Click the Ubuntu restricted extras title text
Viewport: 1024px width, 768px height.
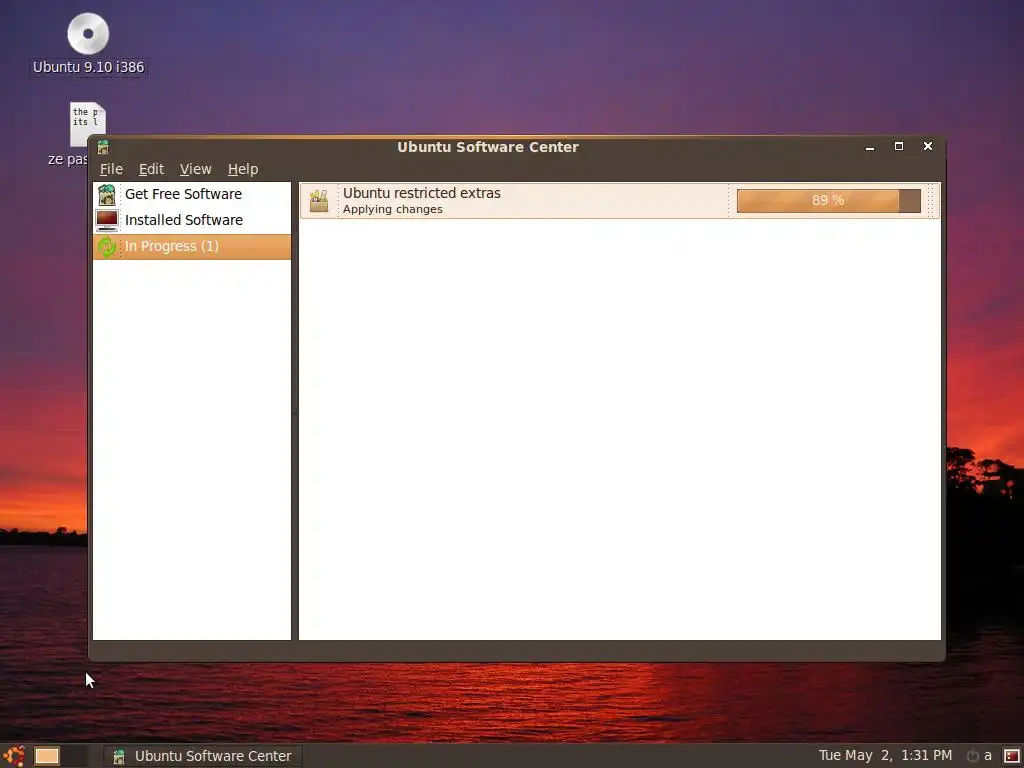(x=422, y=193)
